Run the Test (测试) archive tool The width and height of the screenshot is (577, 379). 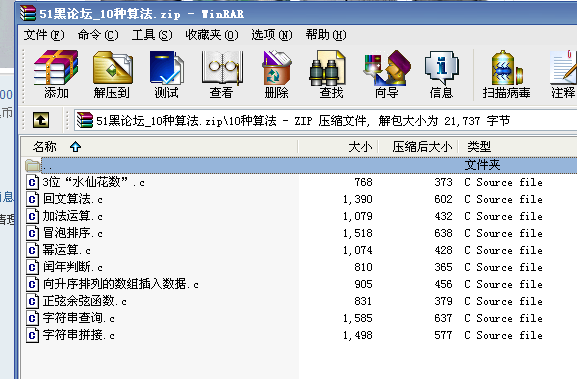pos(167,75)
